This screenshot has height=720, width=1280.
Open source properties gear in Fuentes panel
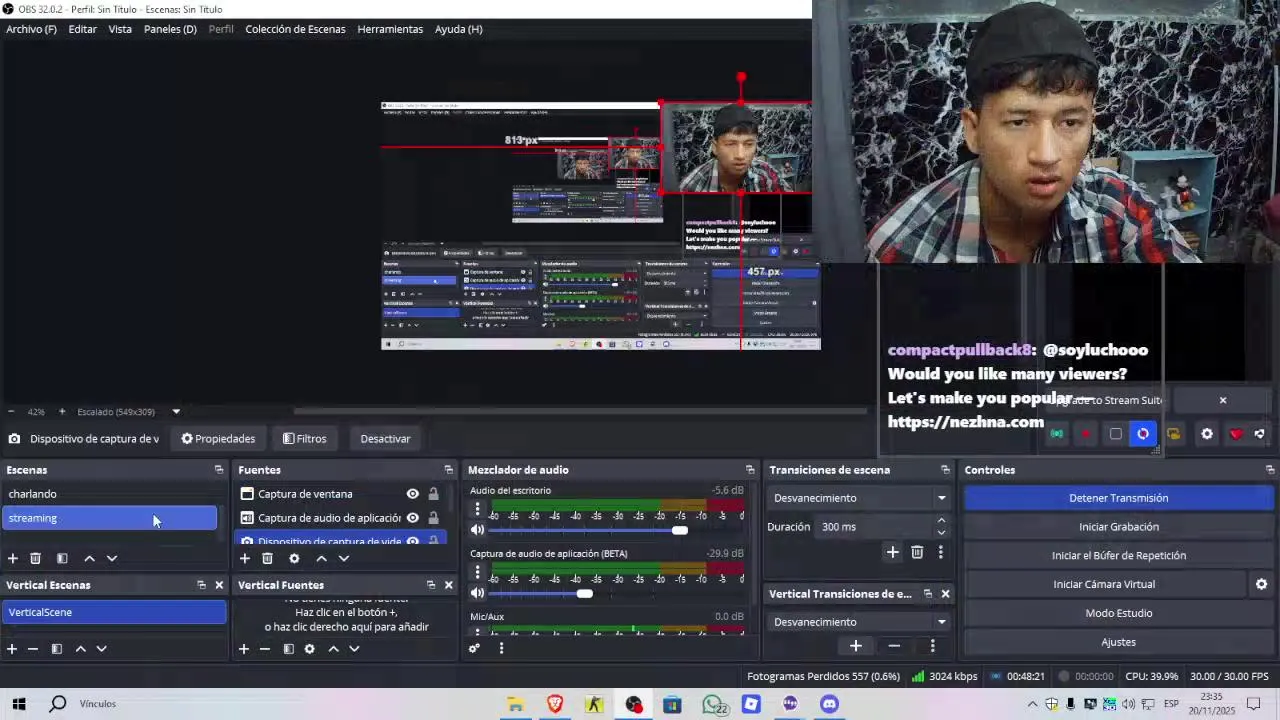[x=294, y=558]
